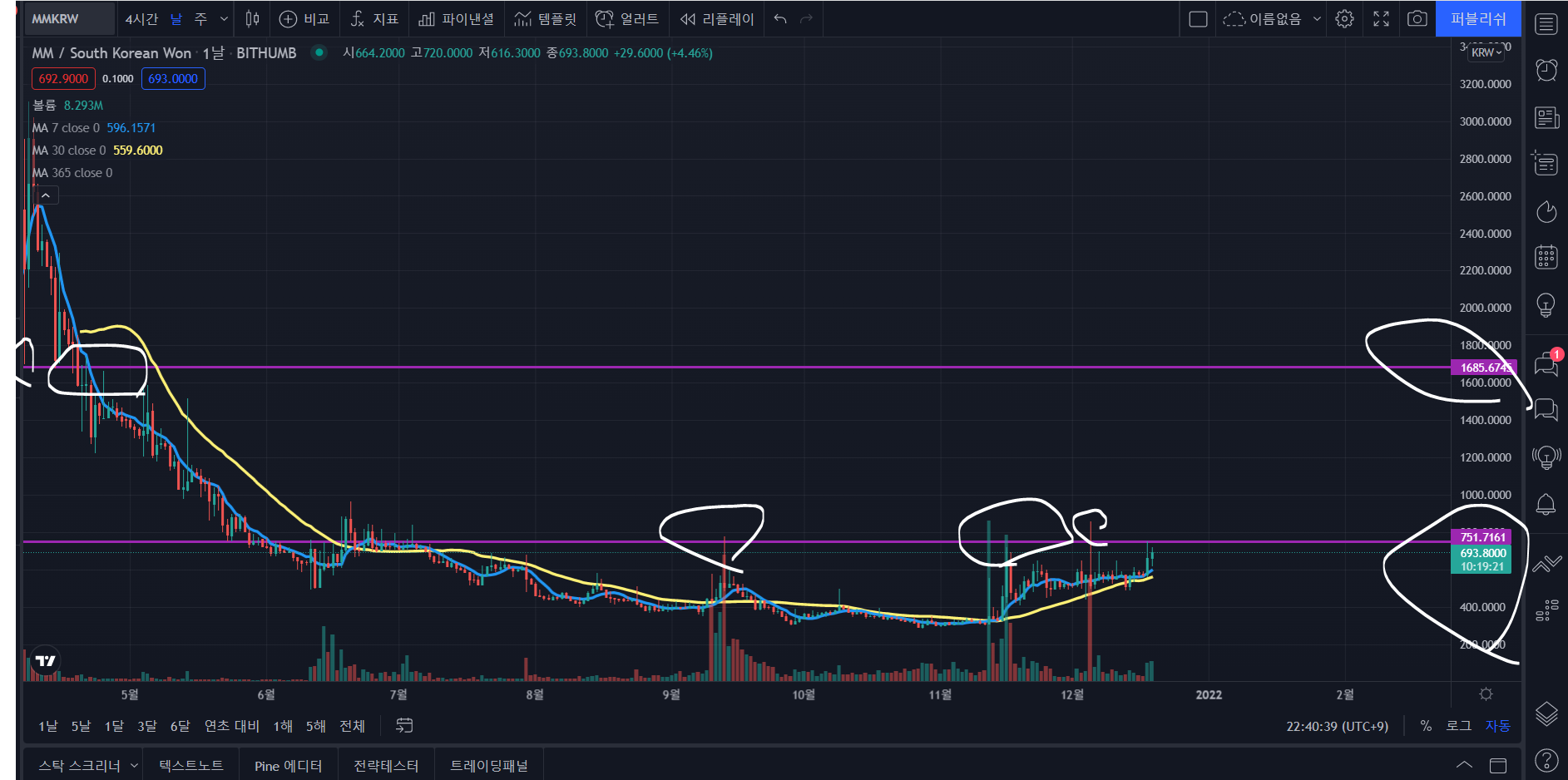Viewport: 1568px width, 780px height.
Task: Open the candlestick chart style selector
Action: tap(253, 18)
